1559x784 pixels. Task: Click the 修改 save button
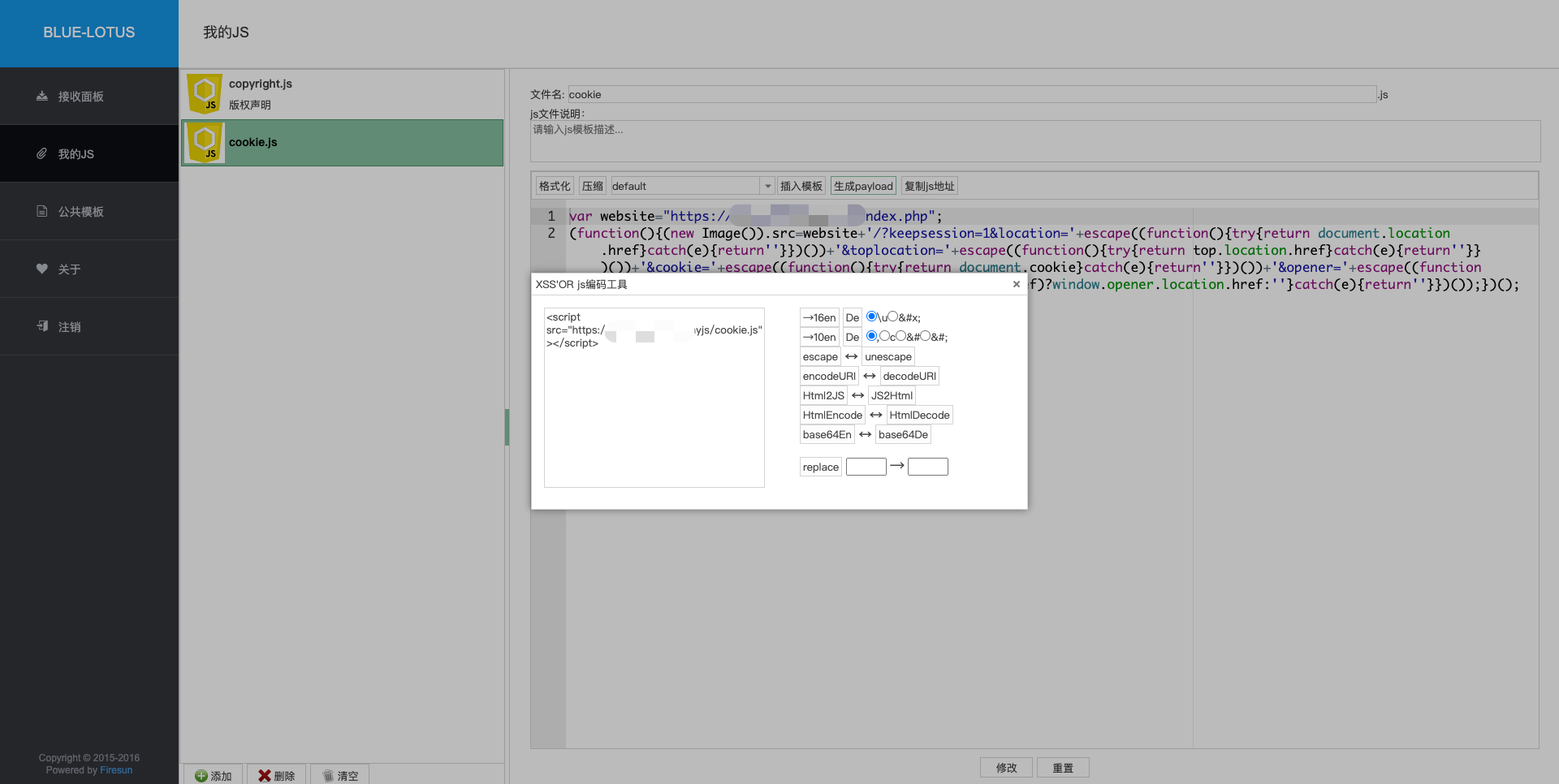[x=1006, y=768]
